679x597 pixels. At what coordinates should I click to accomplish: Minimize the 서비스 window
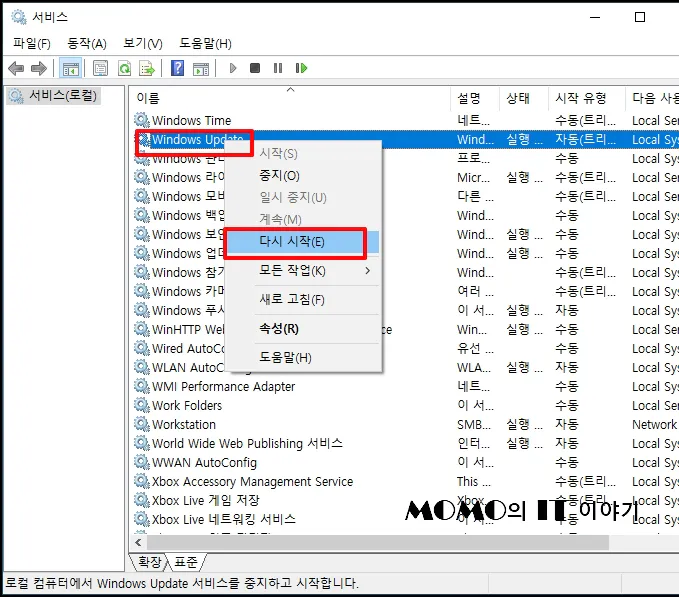pyautogui.click(x=595, y=17)
